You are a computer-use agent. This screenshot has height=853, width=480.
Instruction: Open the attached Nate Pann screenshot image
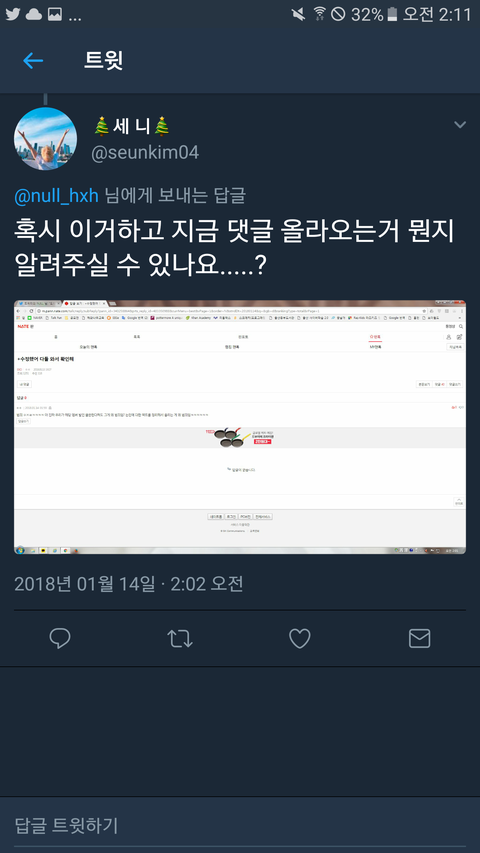pos(240,427)
